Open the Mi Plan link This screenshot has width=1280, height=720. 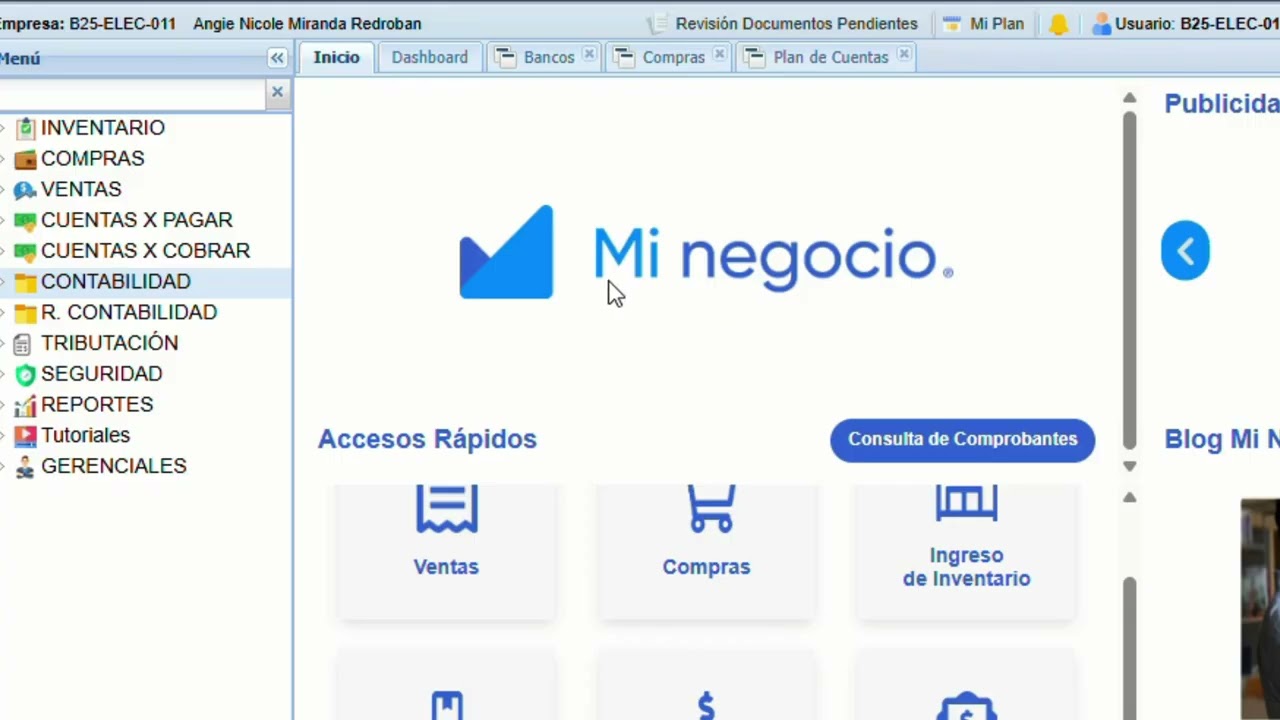984,24
